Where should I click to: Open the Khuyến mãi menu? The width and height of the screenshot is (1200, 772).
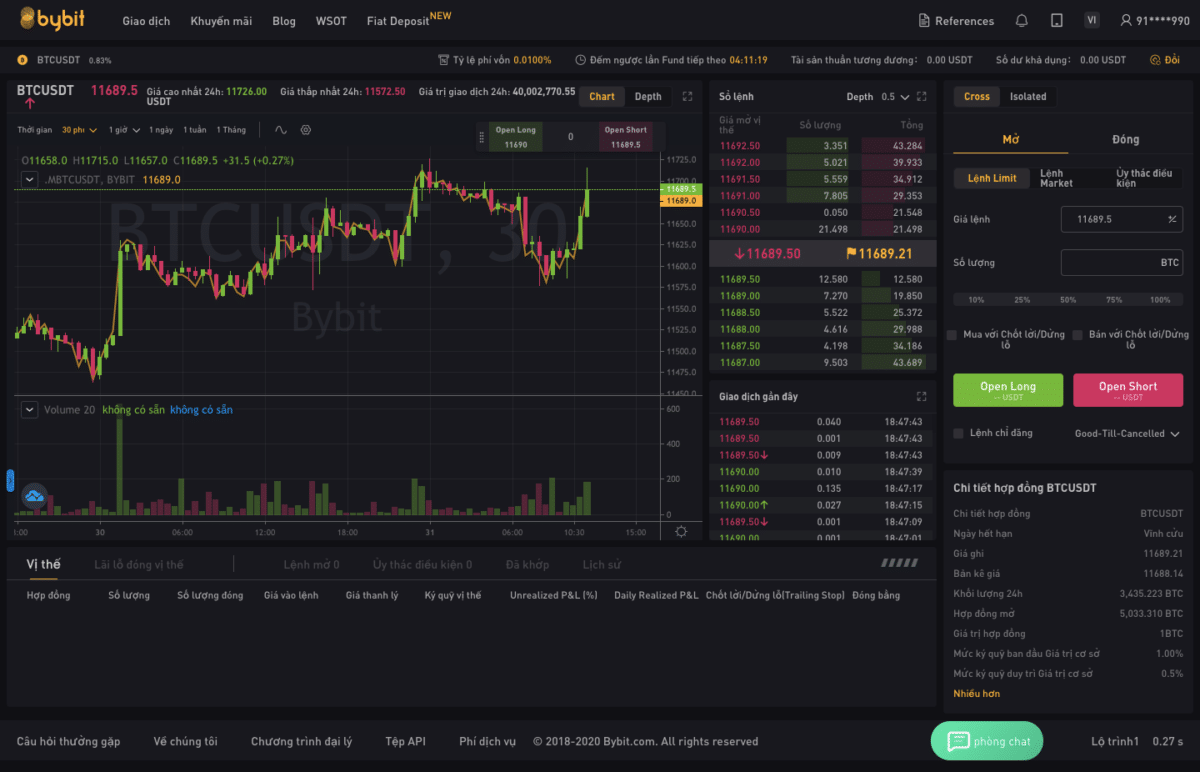(x=221, y=21)
